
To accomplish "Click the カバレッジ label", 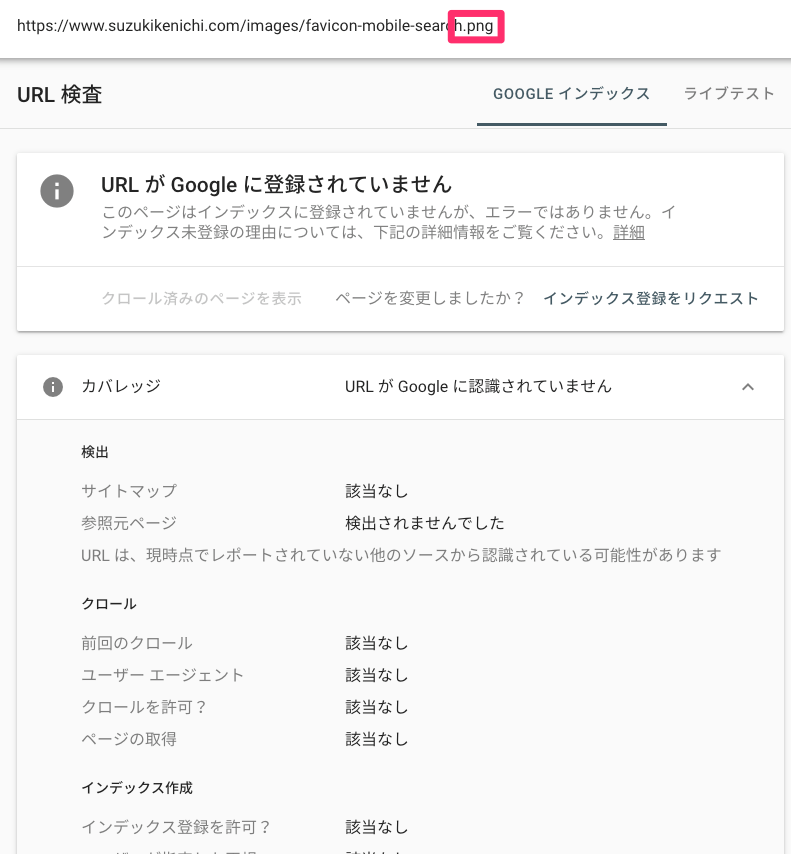I will point(121,386).
